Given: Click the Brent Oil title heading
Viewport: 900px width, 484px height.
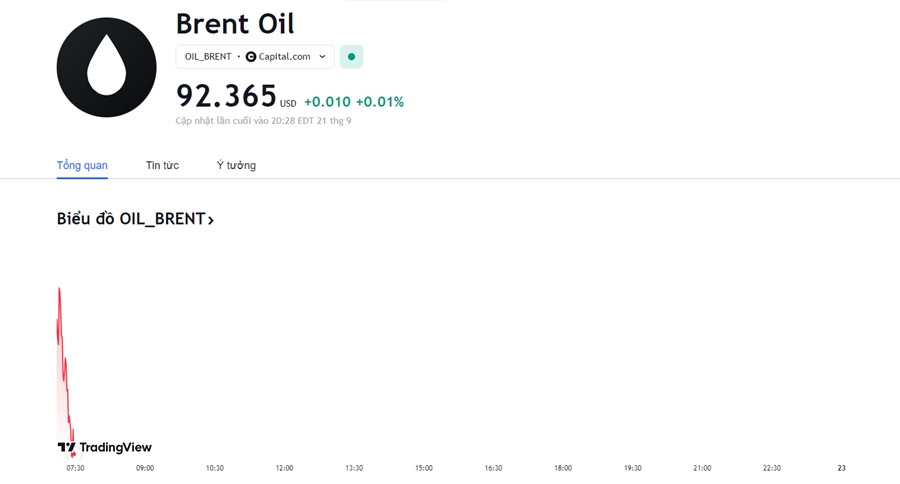Looking at the screenshot, I should coord(235,24).
